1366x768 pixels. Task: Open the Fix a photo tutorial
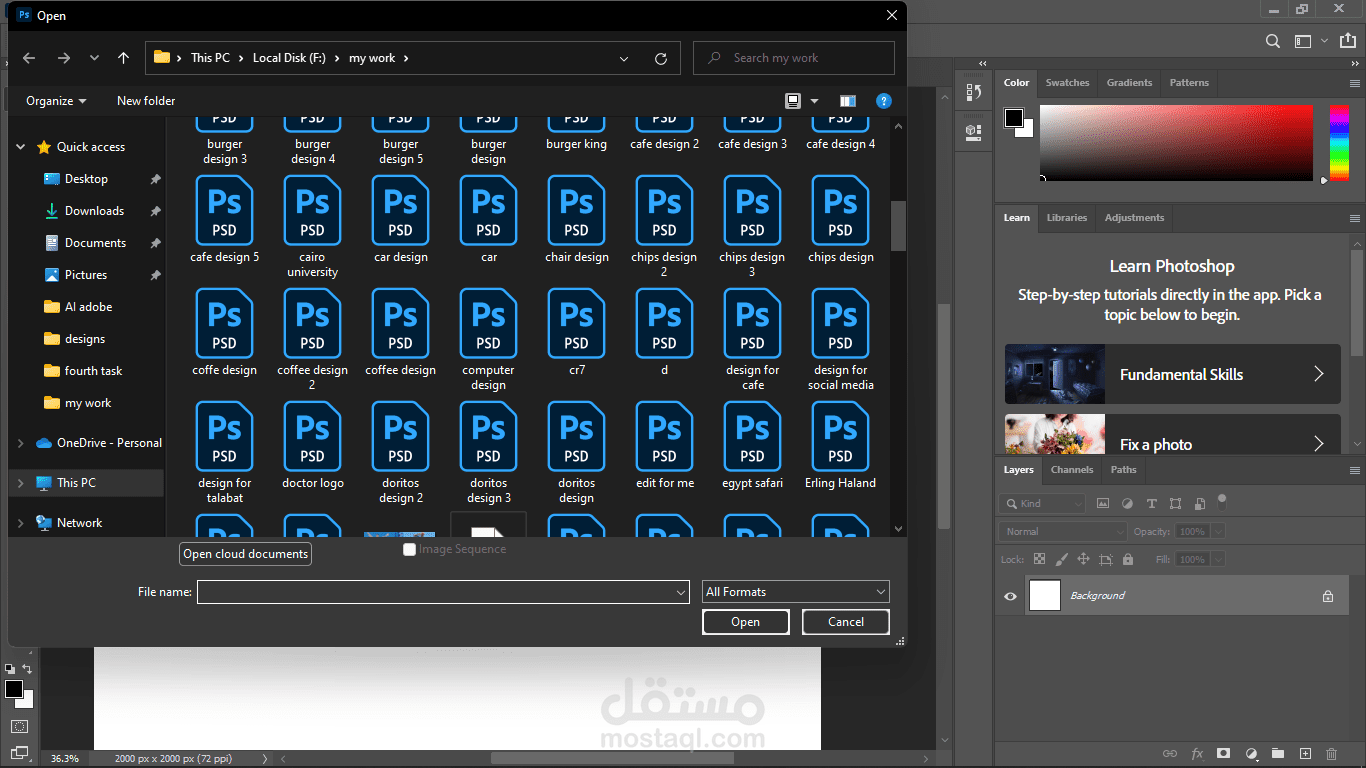1172,435
